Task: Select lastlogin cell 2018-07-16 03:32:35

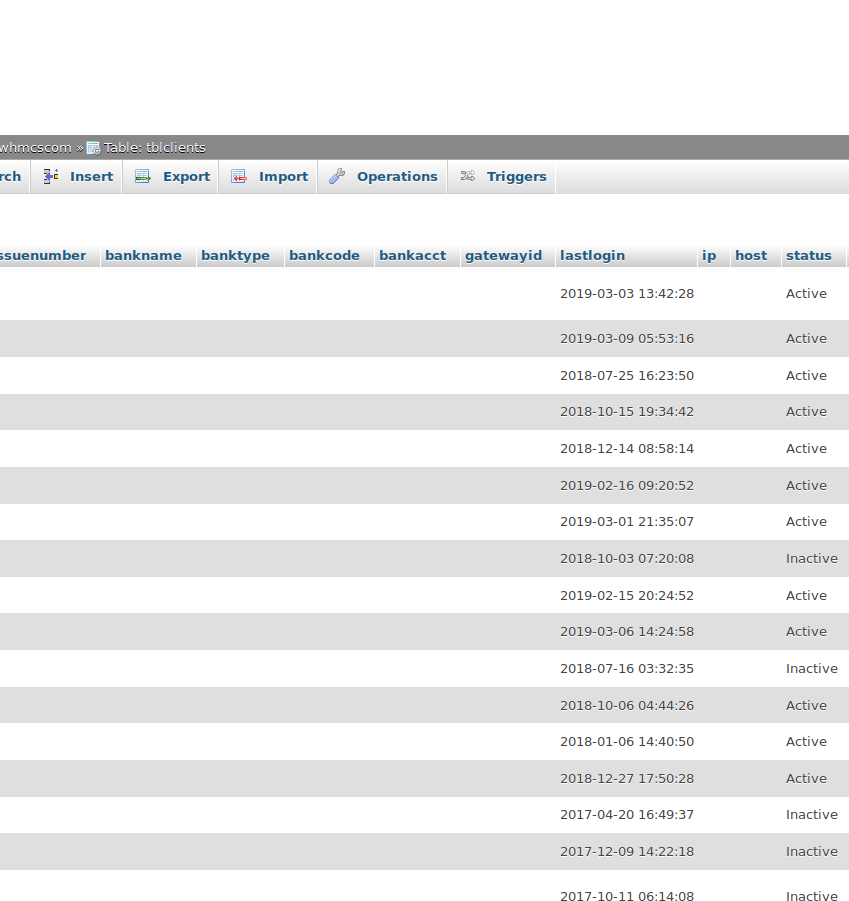Action: tap(627, 668)
